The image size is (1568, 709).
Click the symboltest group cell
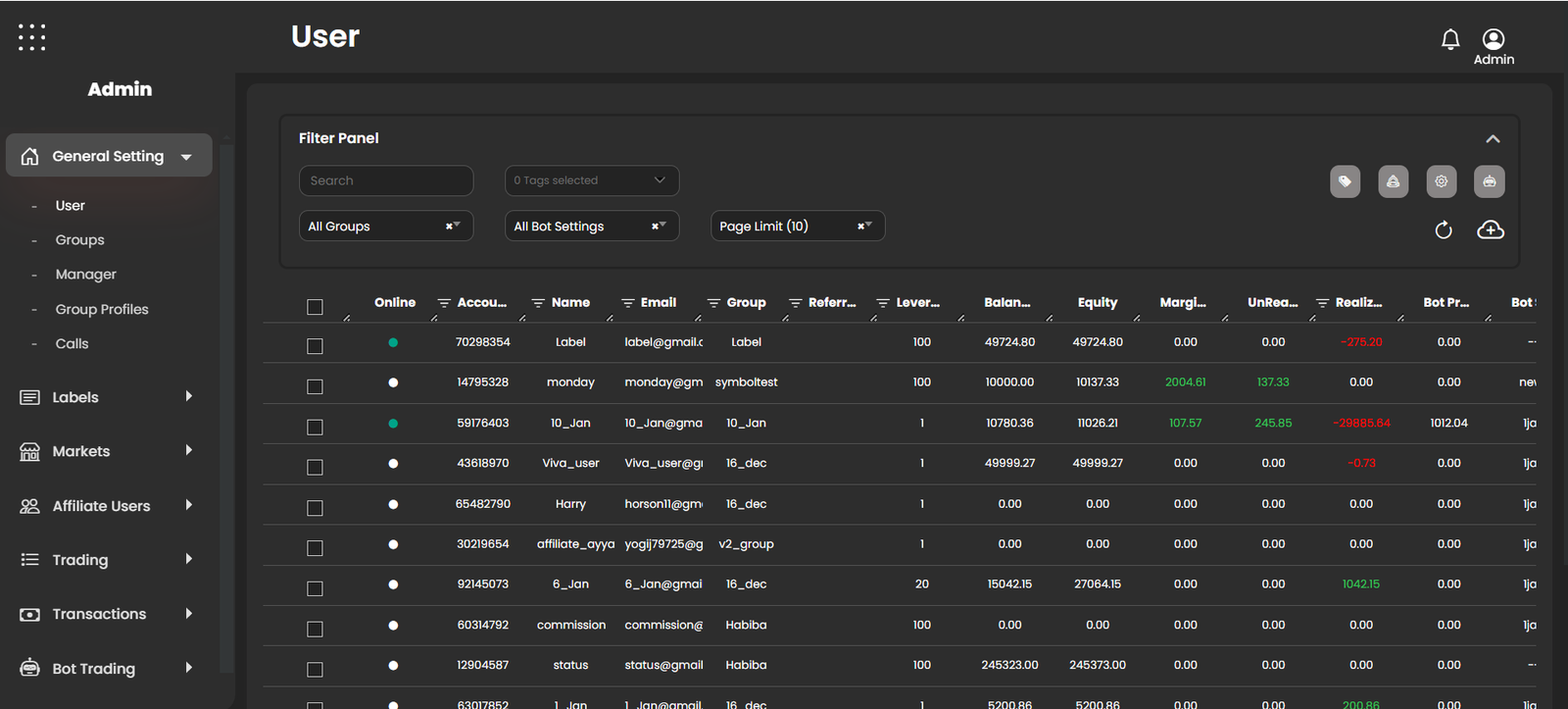(746, 382)
